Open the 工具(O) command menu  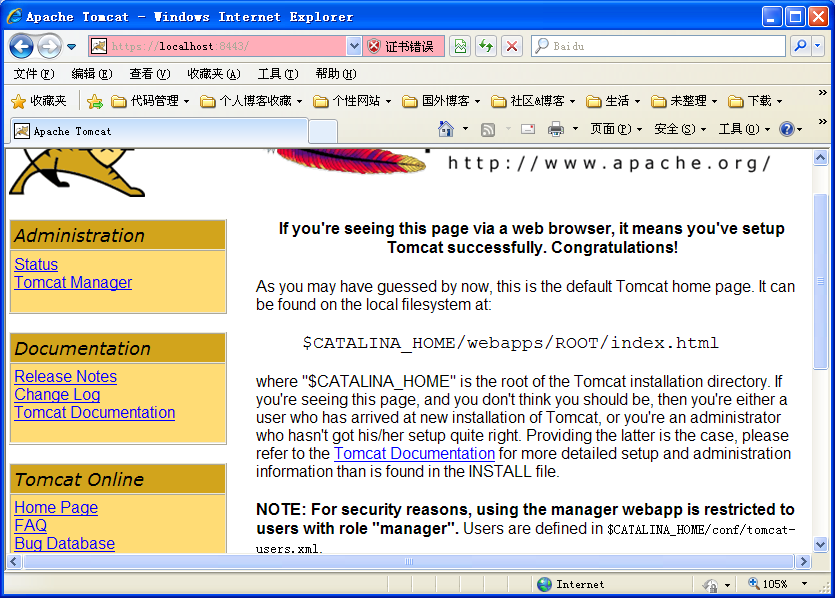click(x=744, y=129)
